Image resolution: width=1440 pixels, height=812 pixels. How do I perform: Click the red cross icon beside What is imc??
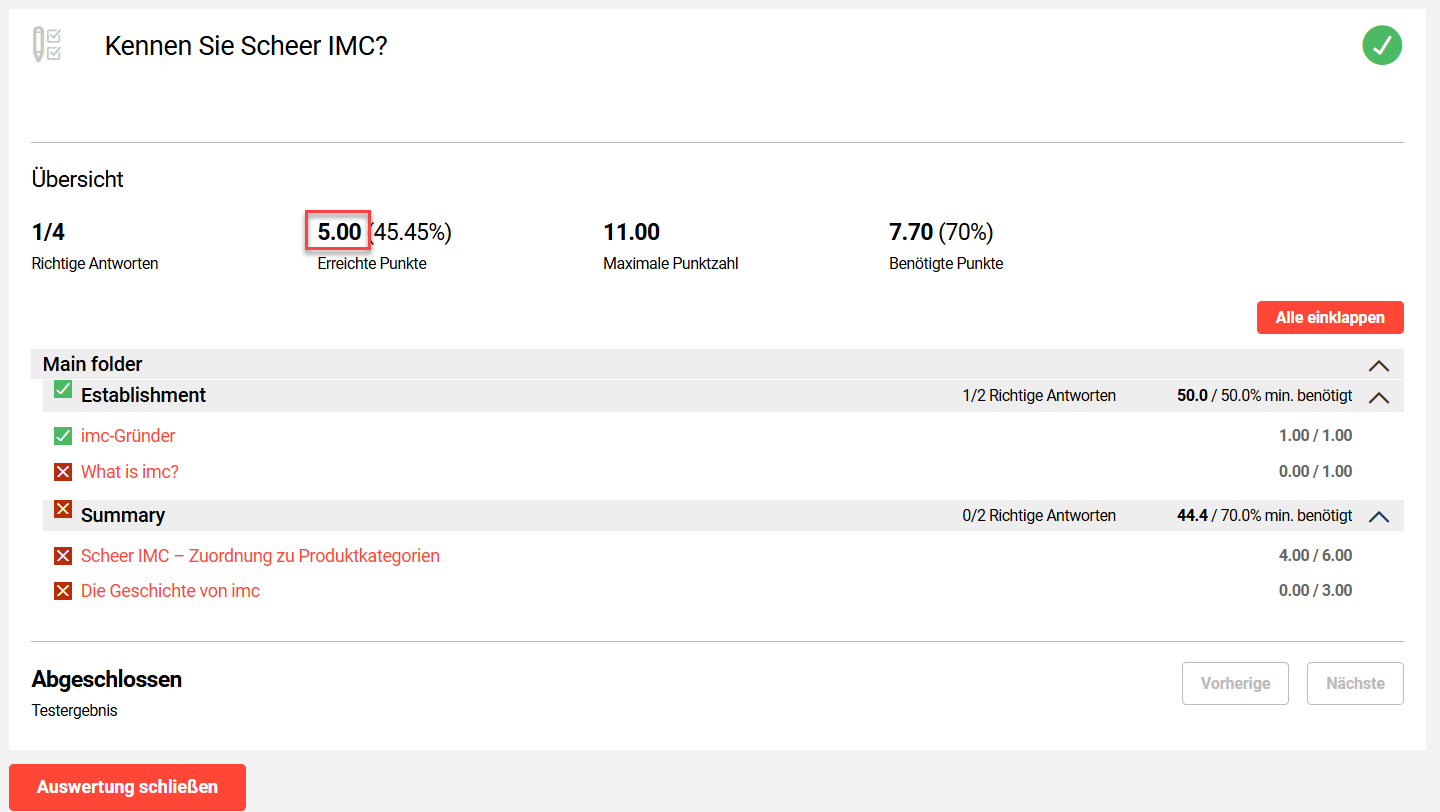point(63,472)
